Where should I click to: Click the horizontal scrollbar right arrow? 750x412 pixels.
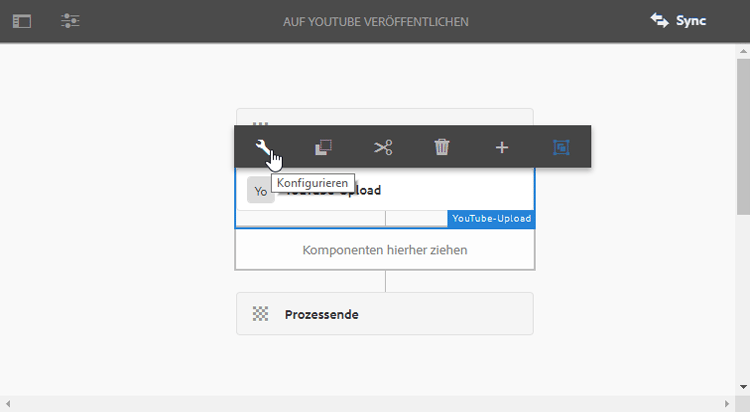(727, 404)
